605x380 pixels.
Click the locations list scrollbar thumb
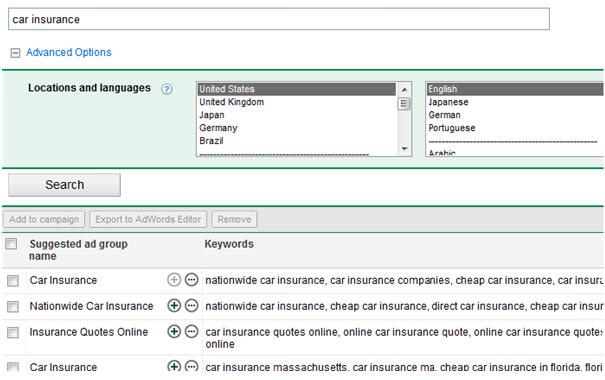(x=404, y=104)
